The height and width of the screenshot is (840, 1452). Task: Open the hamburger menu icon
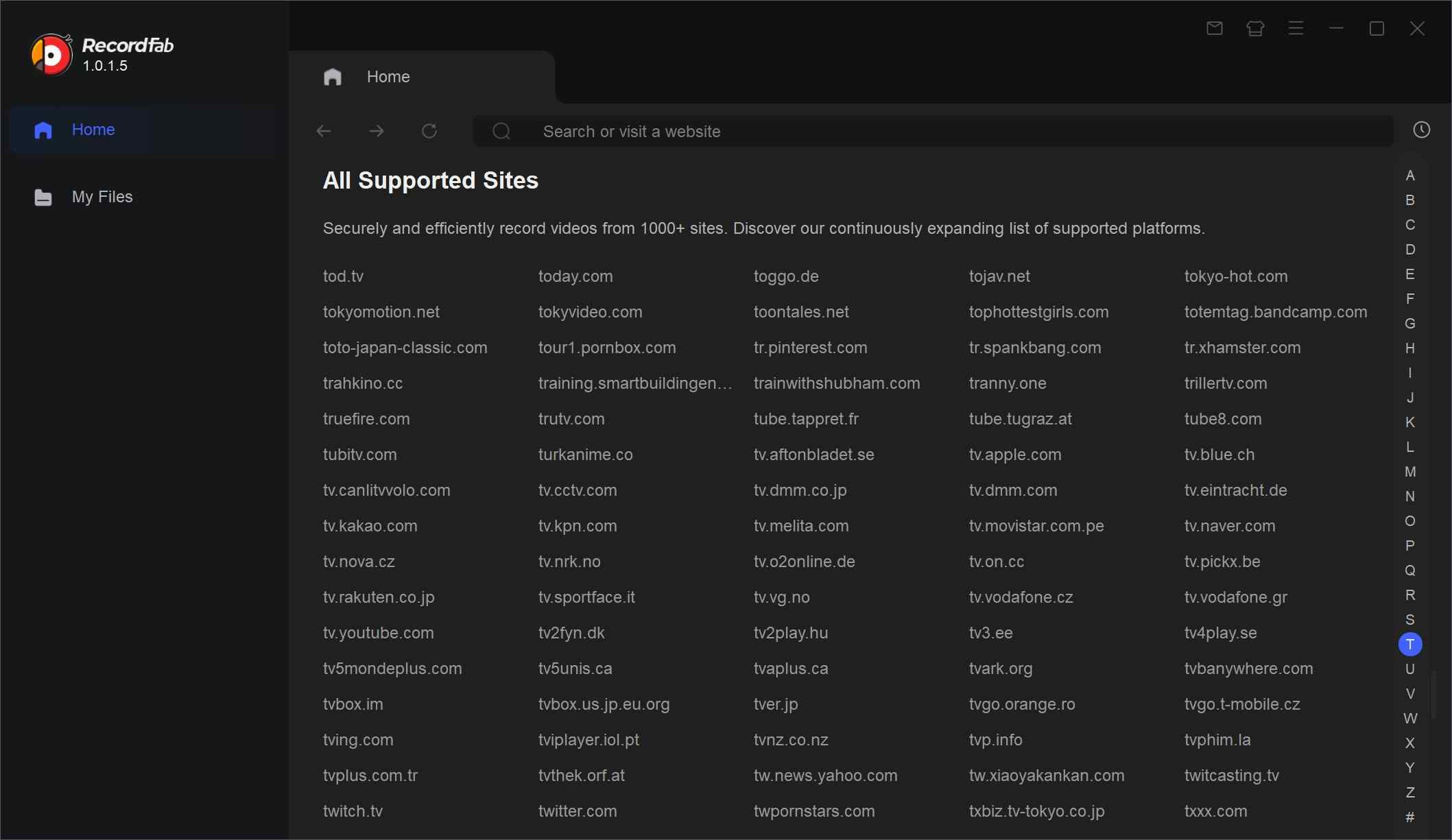point(1296,28)
